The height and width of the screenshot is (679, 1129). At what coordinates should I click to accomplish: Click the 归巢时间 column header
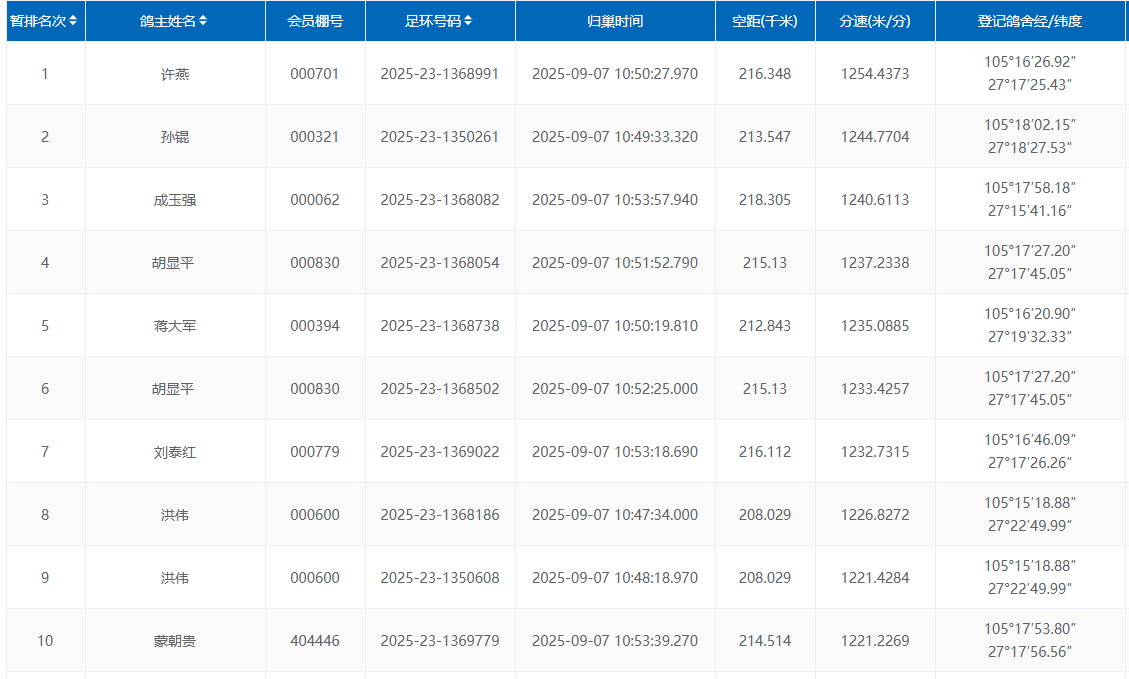tap(615, 21)
